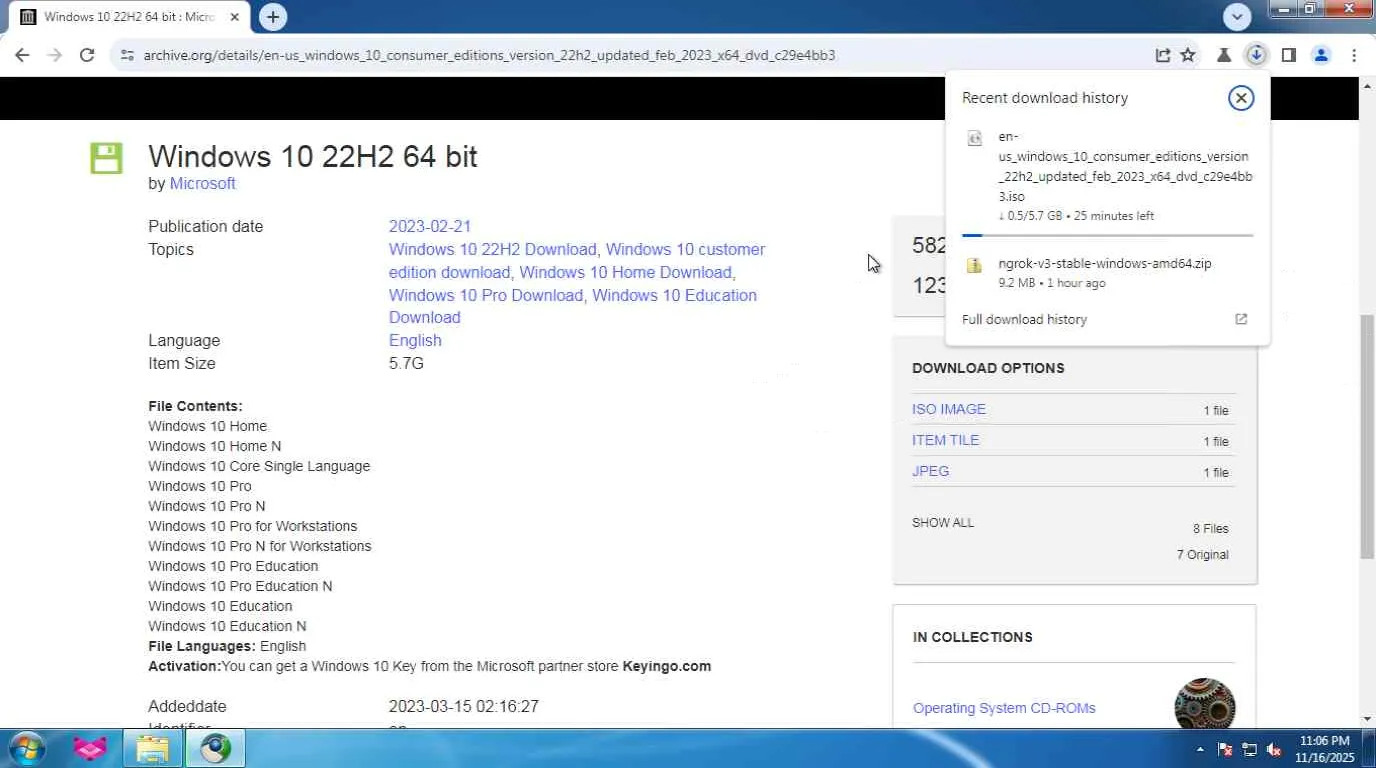The height and width of the screenshot is (768, 1376).
Task: Click the '2023-03-15 02:16:27' added date
Action: tap(464, 707)
